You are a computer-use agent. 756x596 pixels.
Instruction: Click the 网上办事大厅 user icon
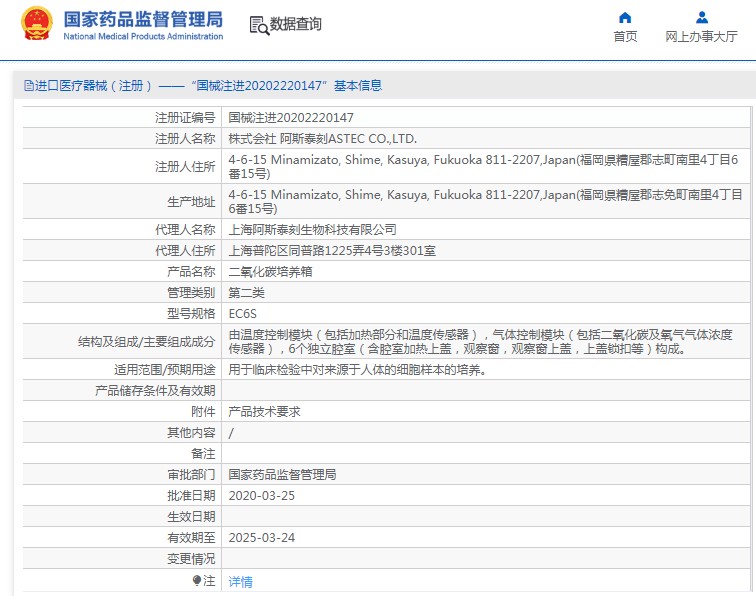pyautogui.click(x=702, y=18)
